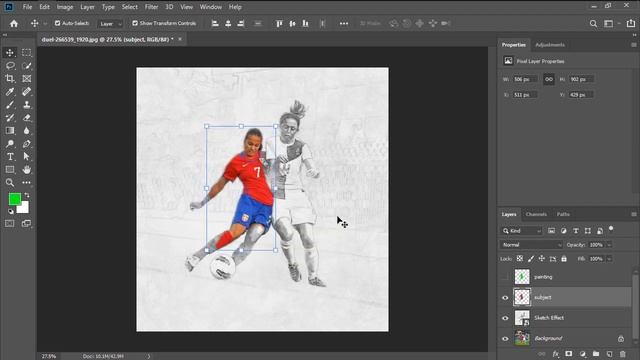Open the search icon in options bar
640x360 pixels.
593,24
